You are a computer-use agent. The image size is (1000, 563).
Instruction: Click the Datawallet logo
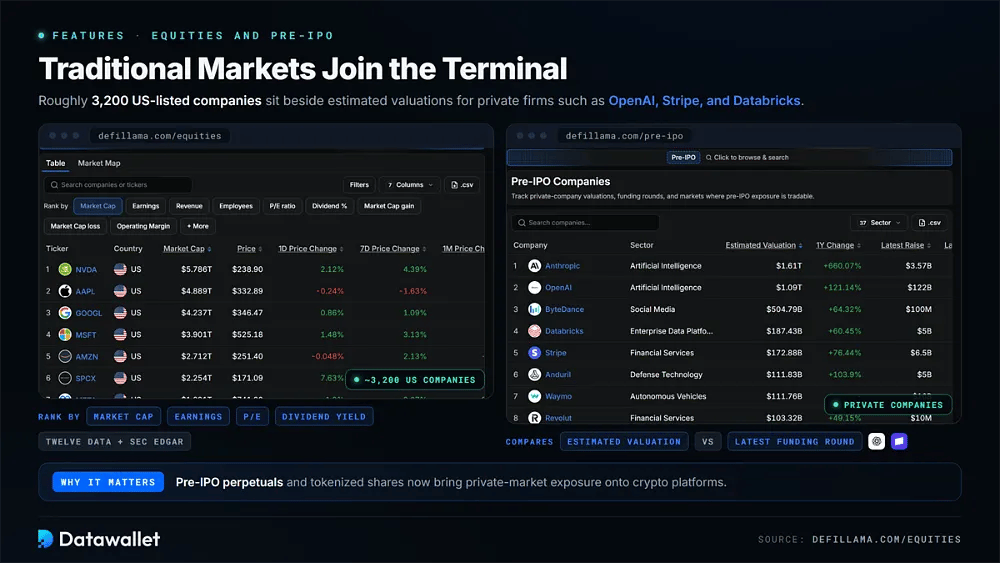(99, 539)
